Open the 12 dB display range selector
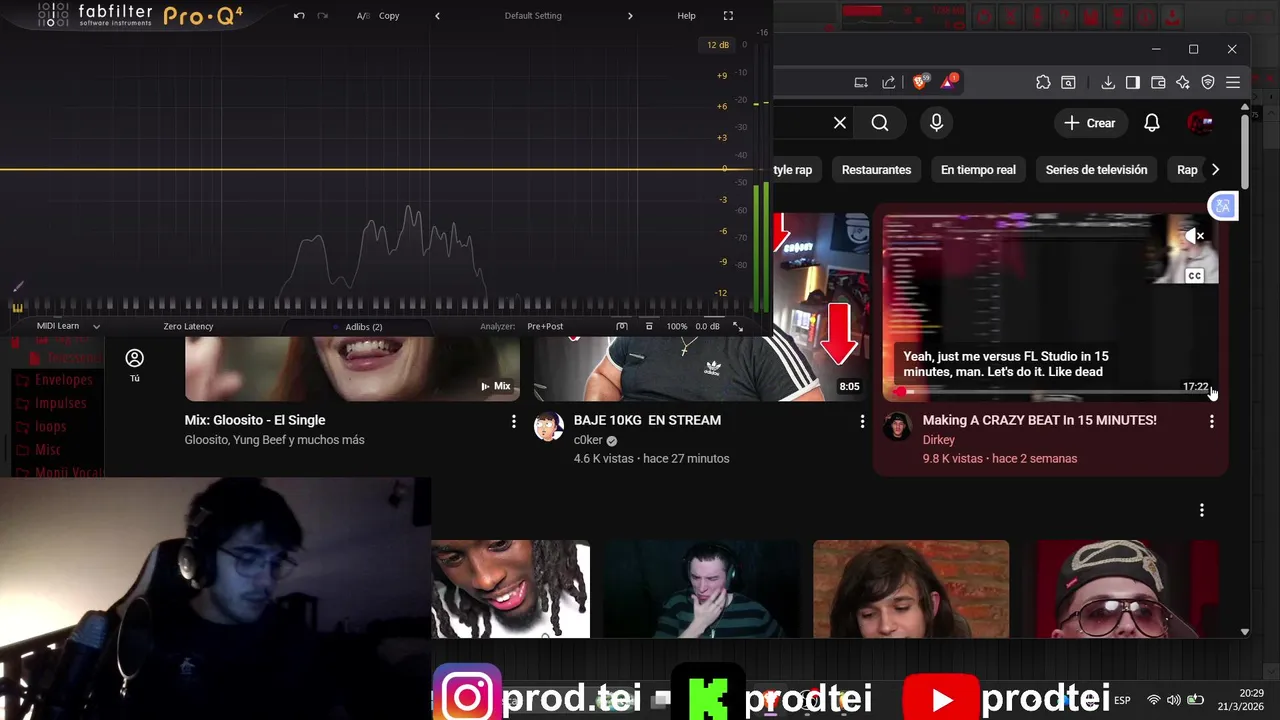 coord(718,45)
